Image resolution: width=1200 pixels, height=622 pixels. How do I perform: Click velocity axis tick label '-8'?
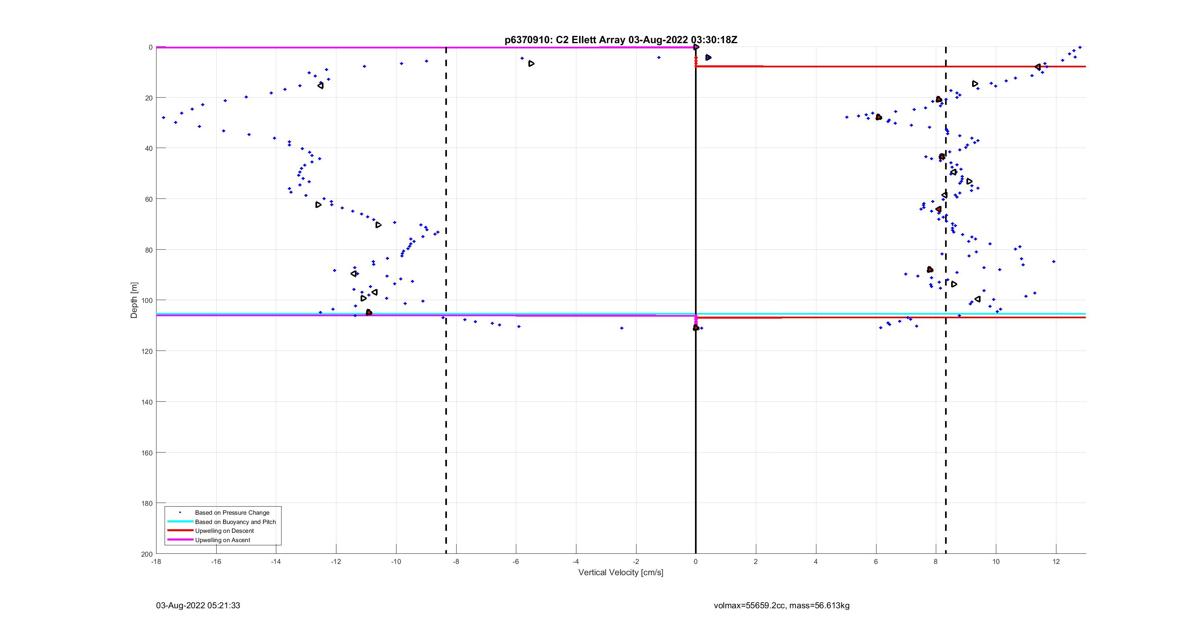[x=456, y=562]
